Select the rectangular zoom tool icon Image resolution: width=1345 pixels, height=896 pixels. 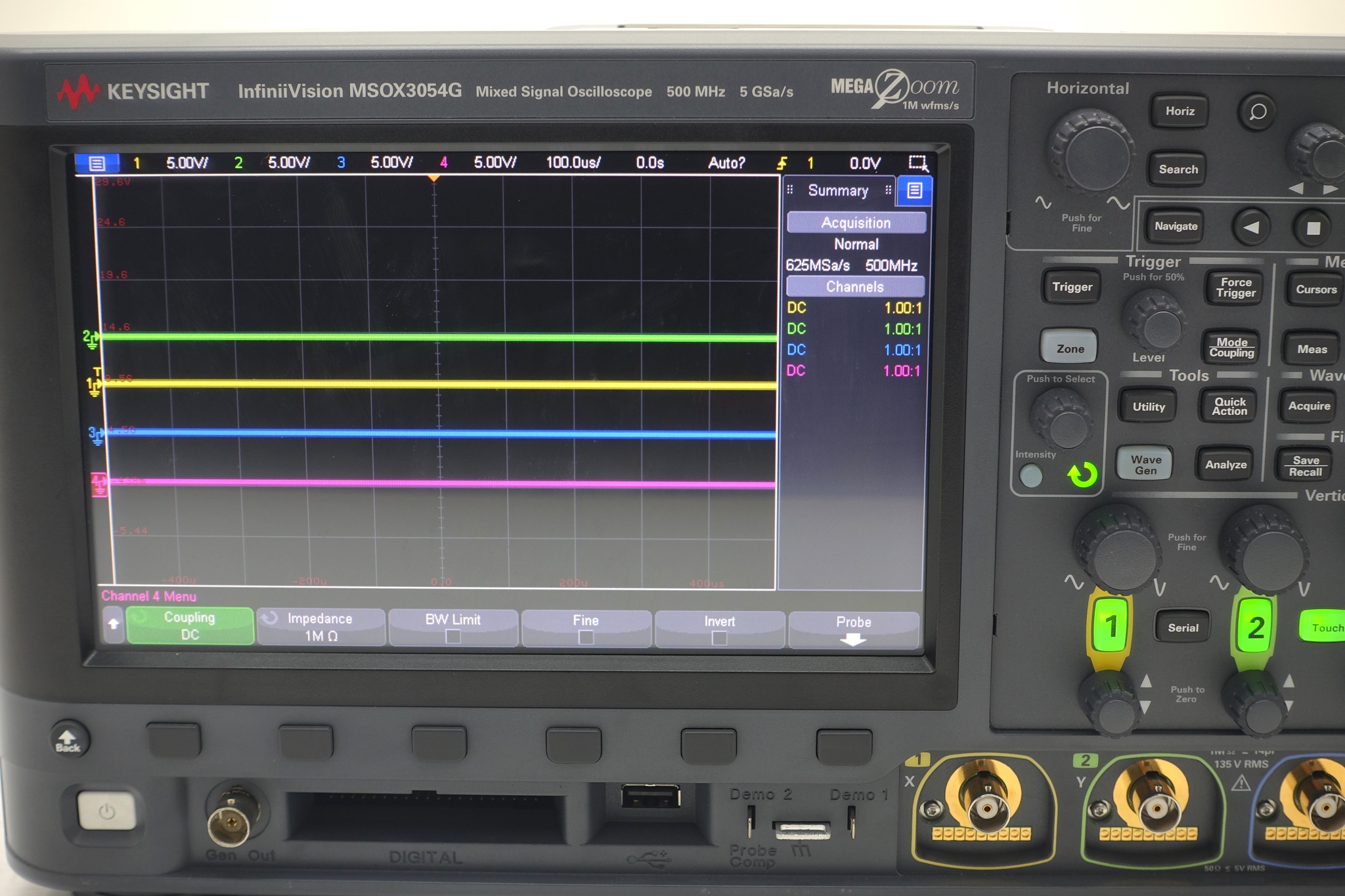click(919, 162)
